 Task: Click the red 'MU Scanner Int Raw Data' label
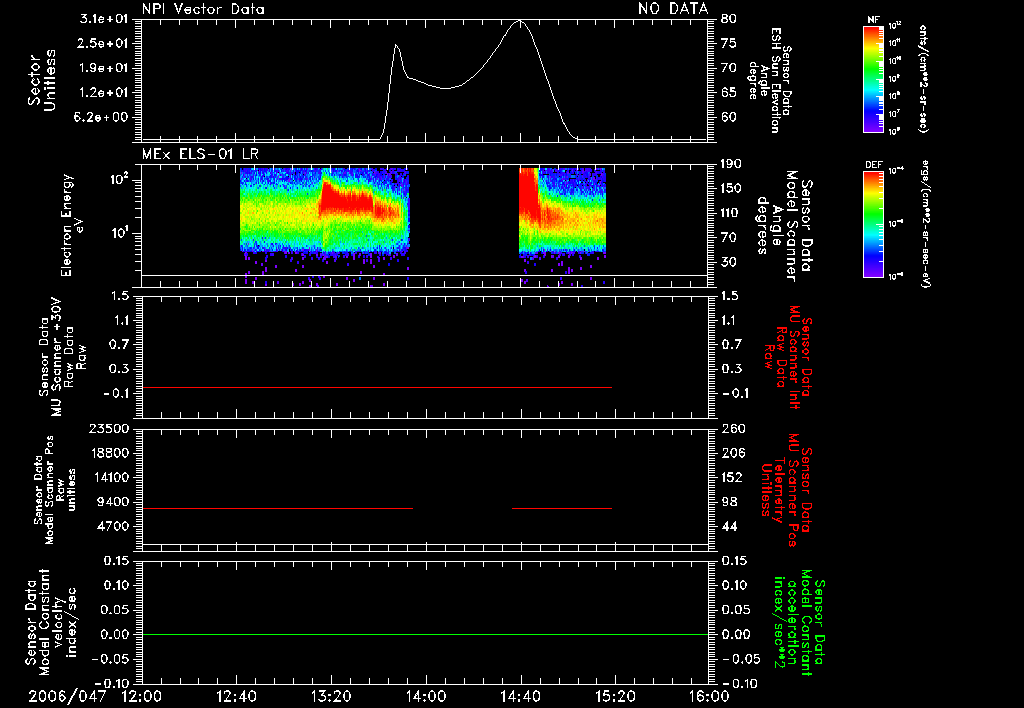coord(788,357)
